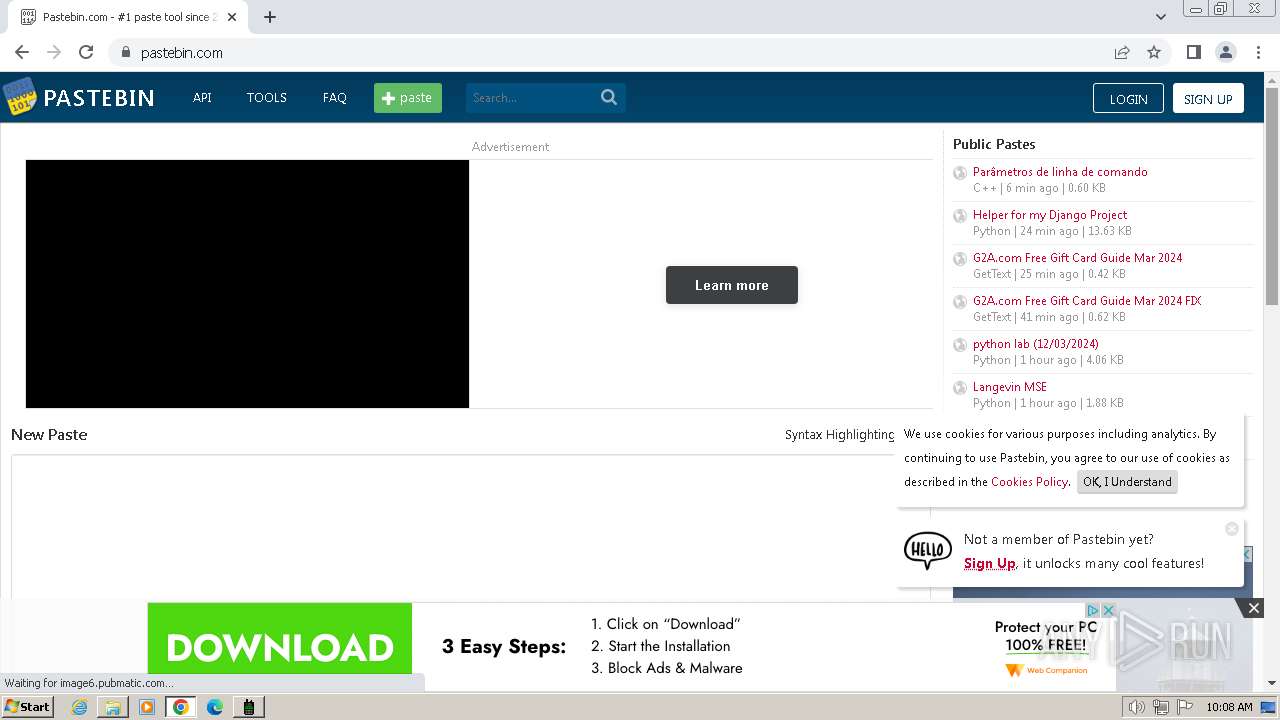This screenshot has width=1280, height=720.
Task: Accept cookies with OK, I Understand
Action: pyautogui.click(x=1127, y=482)
